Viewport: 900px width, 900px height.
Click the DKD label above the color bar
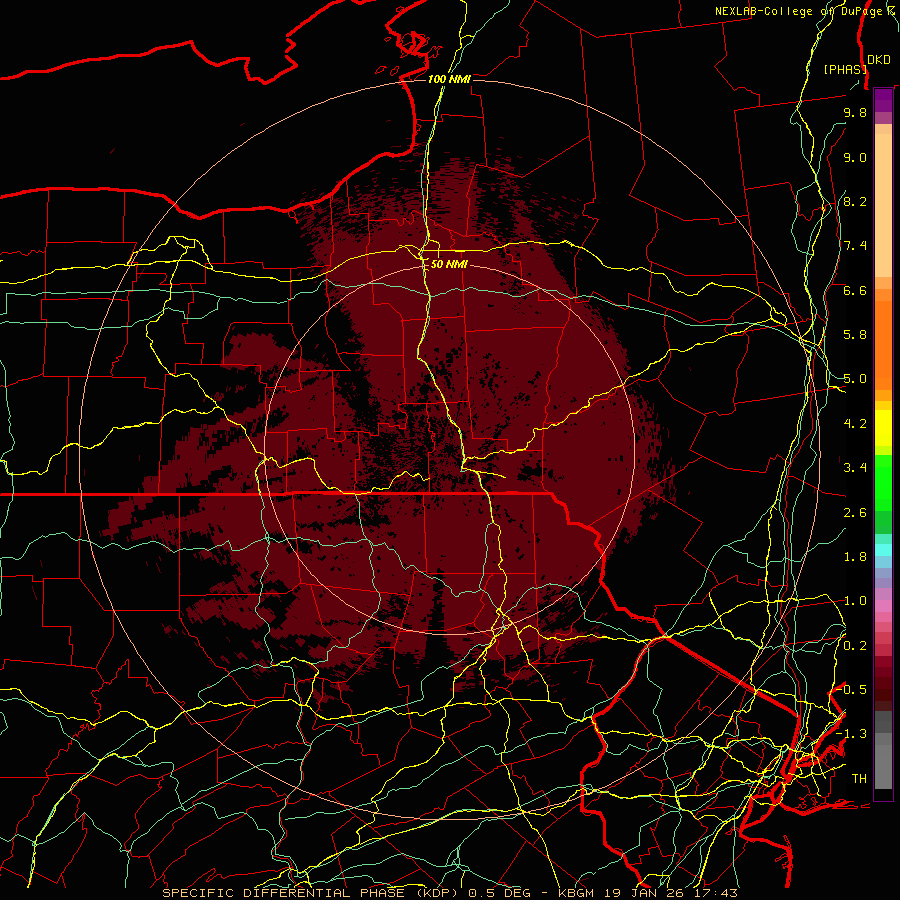point(879,60)
